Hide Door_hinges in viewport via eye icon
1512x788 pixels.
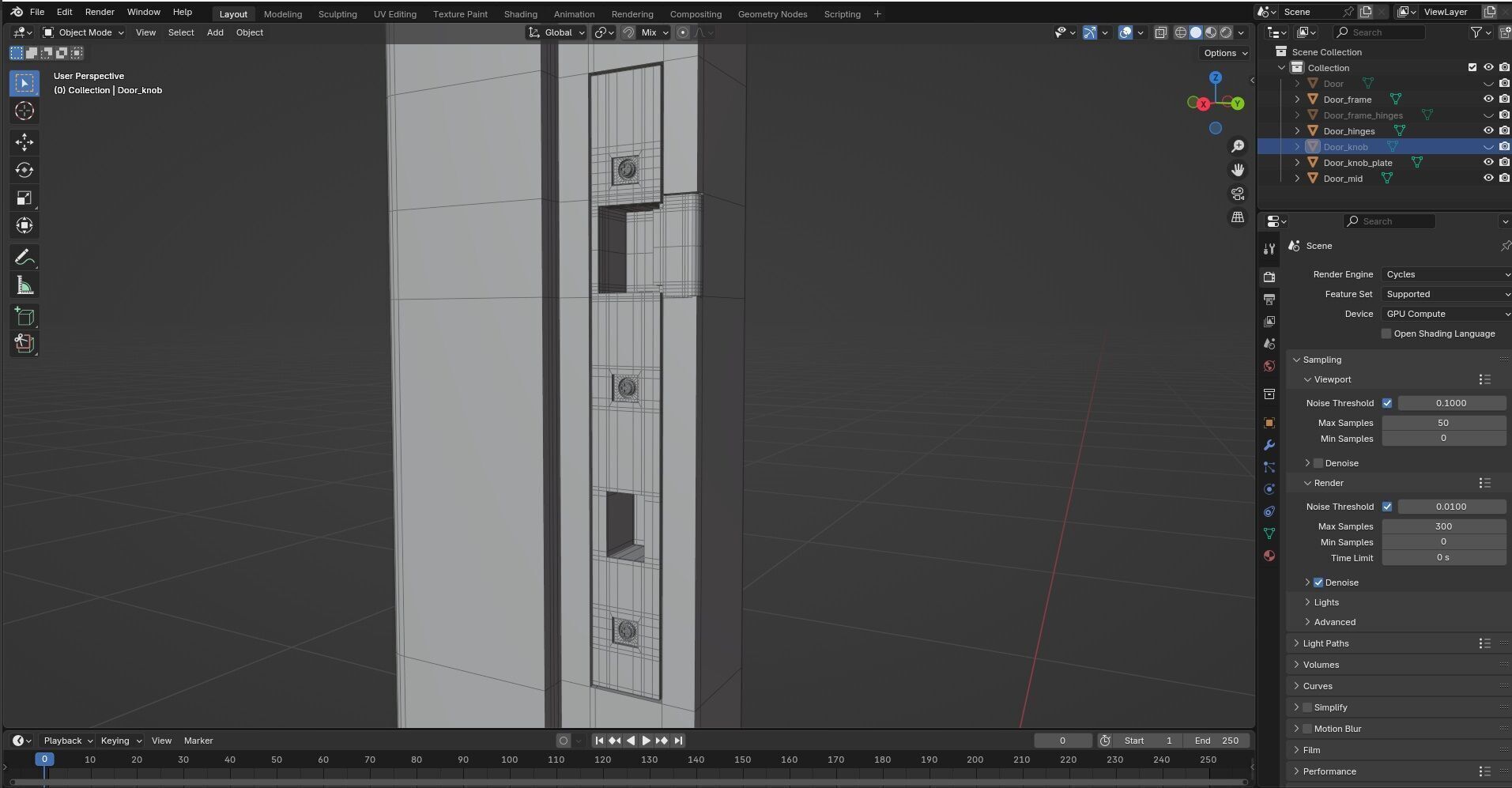(x=1488, y=131)
